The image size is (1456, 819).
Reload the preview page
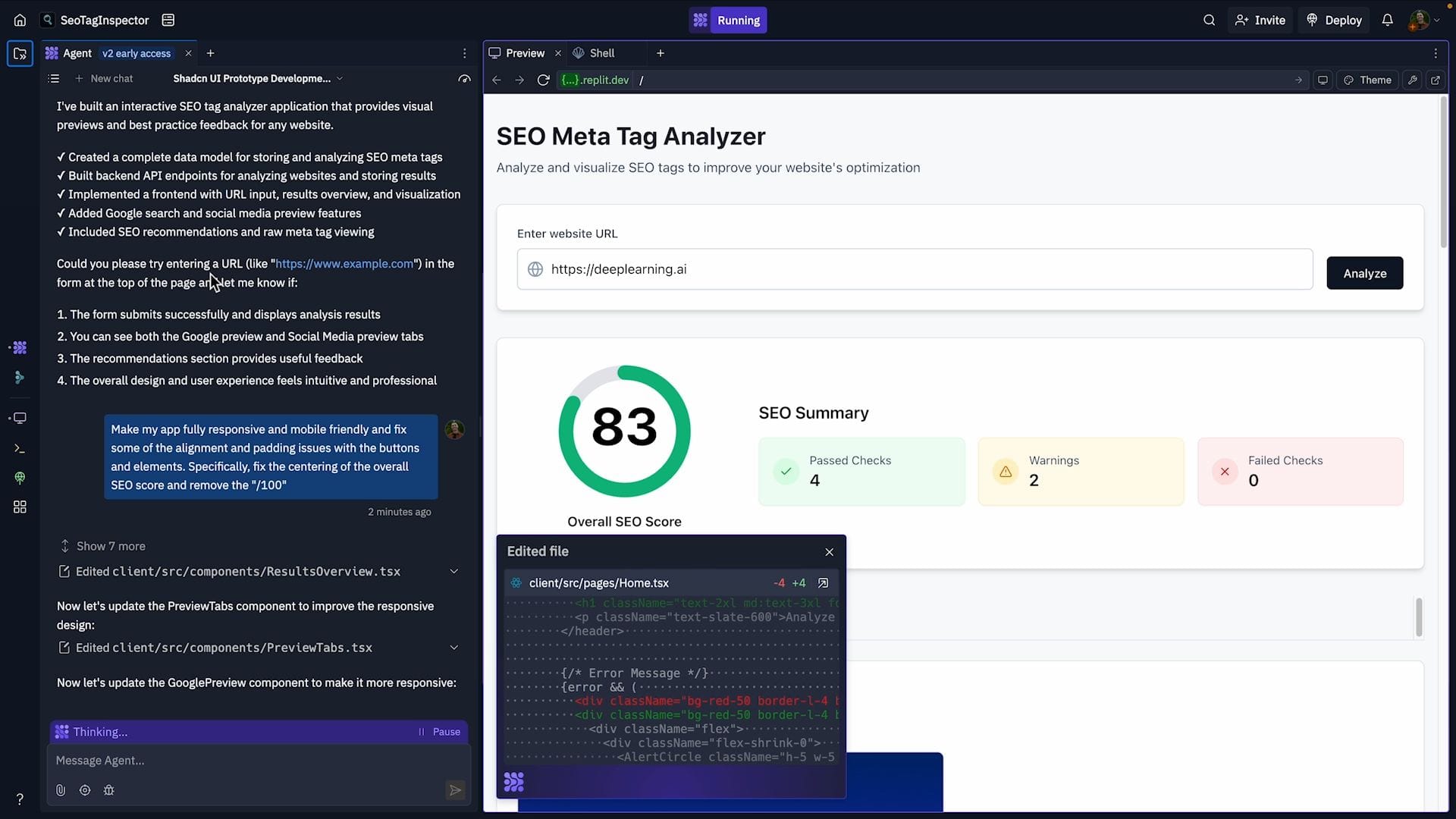(543, 80)
